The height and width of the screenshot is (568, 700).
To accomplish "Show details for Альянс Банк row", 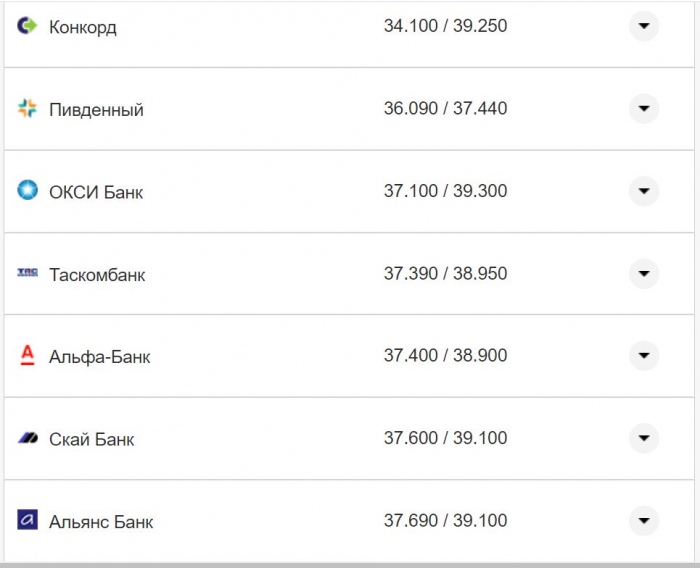I will (x=644, y=520).
